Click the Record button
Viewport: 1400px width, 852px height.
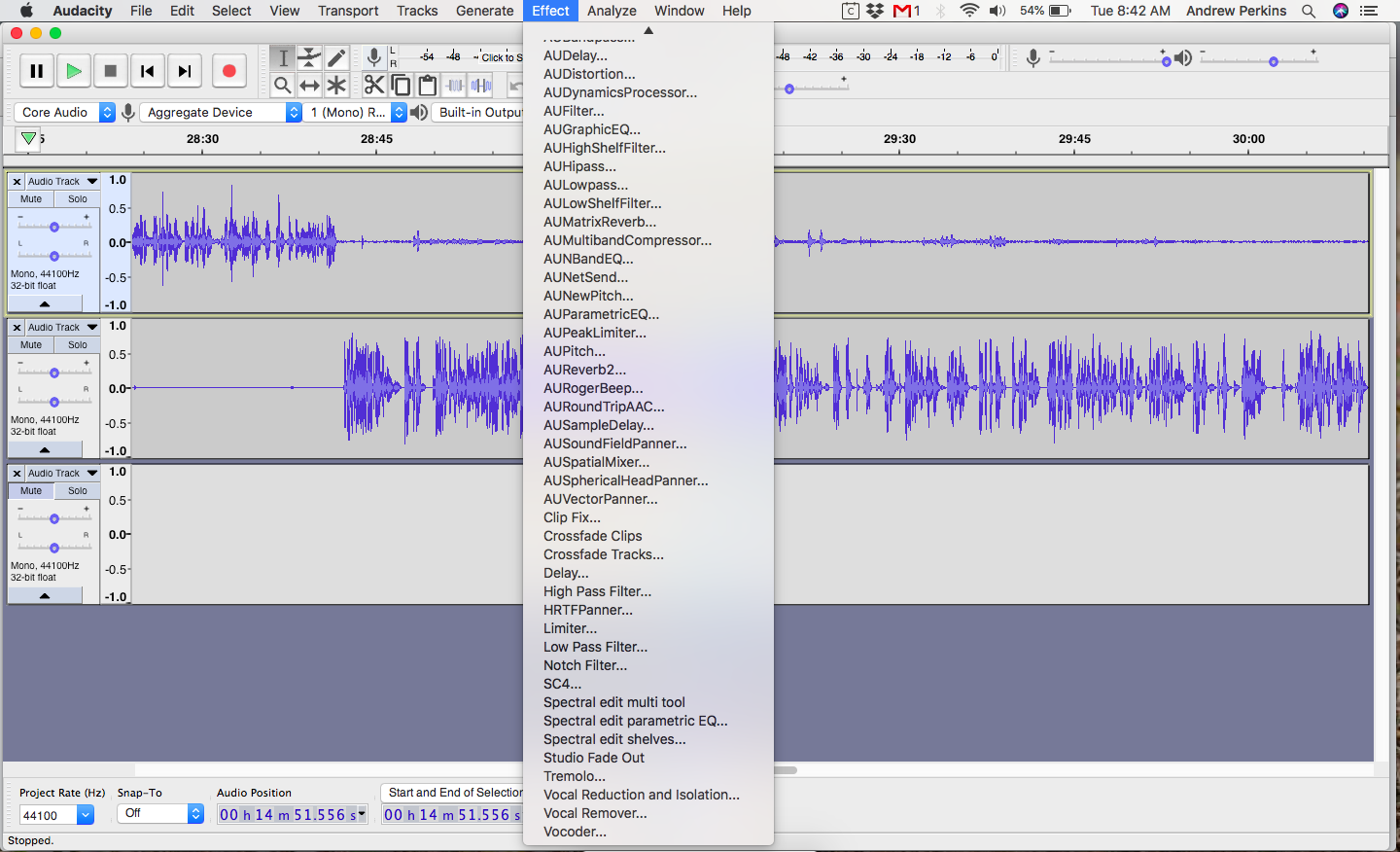point(229,70)
